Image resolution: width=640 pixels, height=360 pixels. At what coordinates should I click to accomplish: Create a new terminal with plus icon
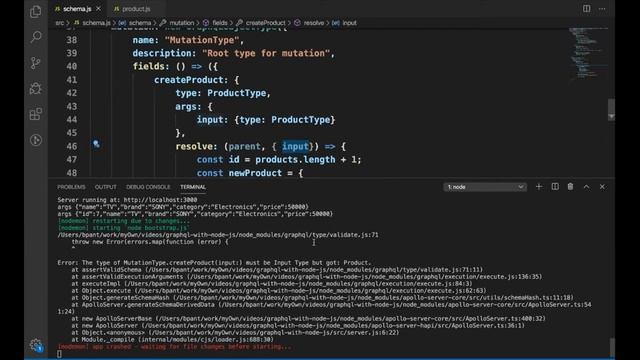[539, 187]
